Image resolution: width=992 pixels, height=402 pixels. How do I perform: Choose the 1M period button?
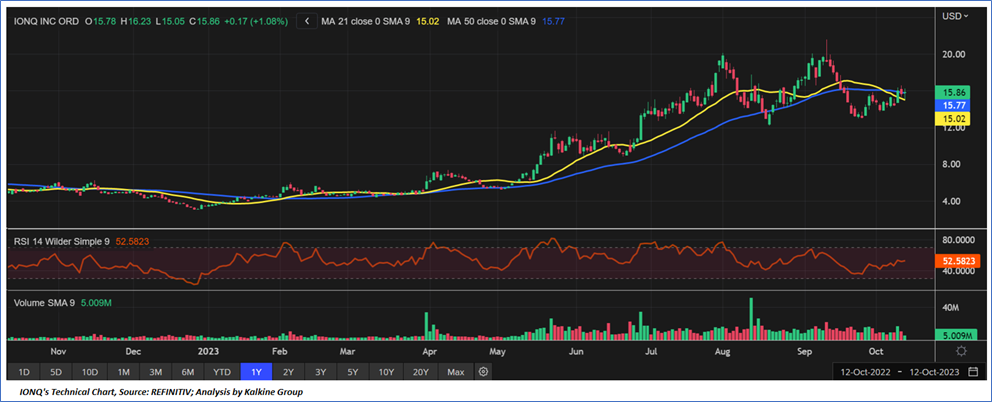click(123, 372)
